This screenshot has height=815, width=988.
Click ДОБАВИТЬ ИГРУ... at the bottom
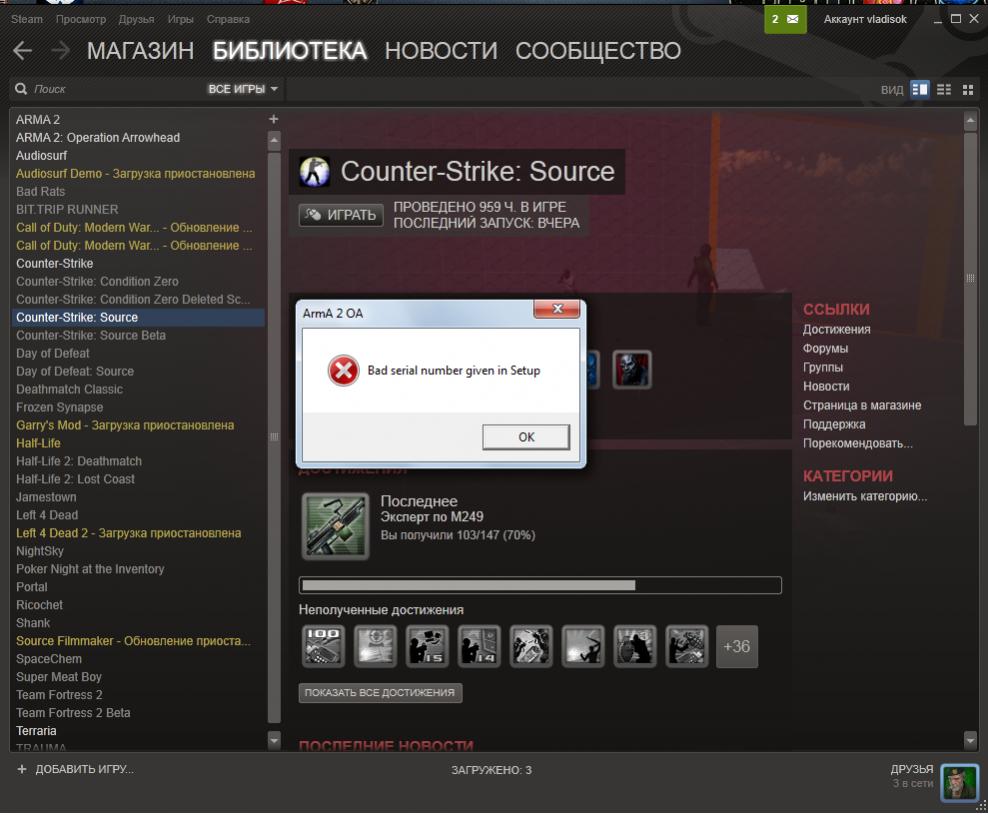click(84, 769)
